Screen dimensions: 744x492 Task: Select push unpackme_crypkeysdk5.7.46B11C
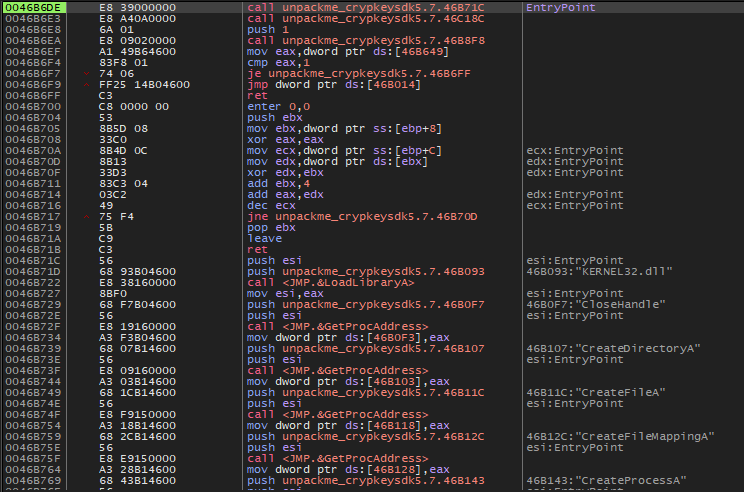click(366, 392)
